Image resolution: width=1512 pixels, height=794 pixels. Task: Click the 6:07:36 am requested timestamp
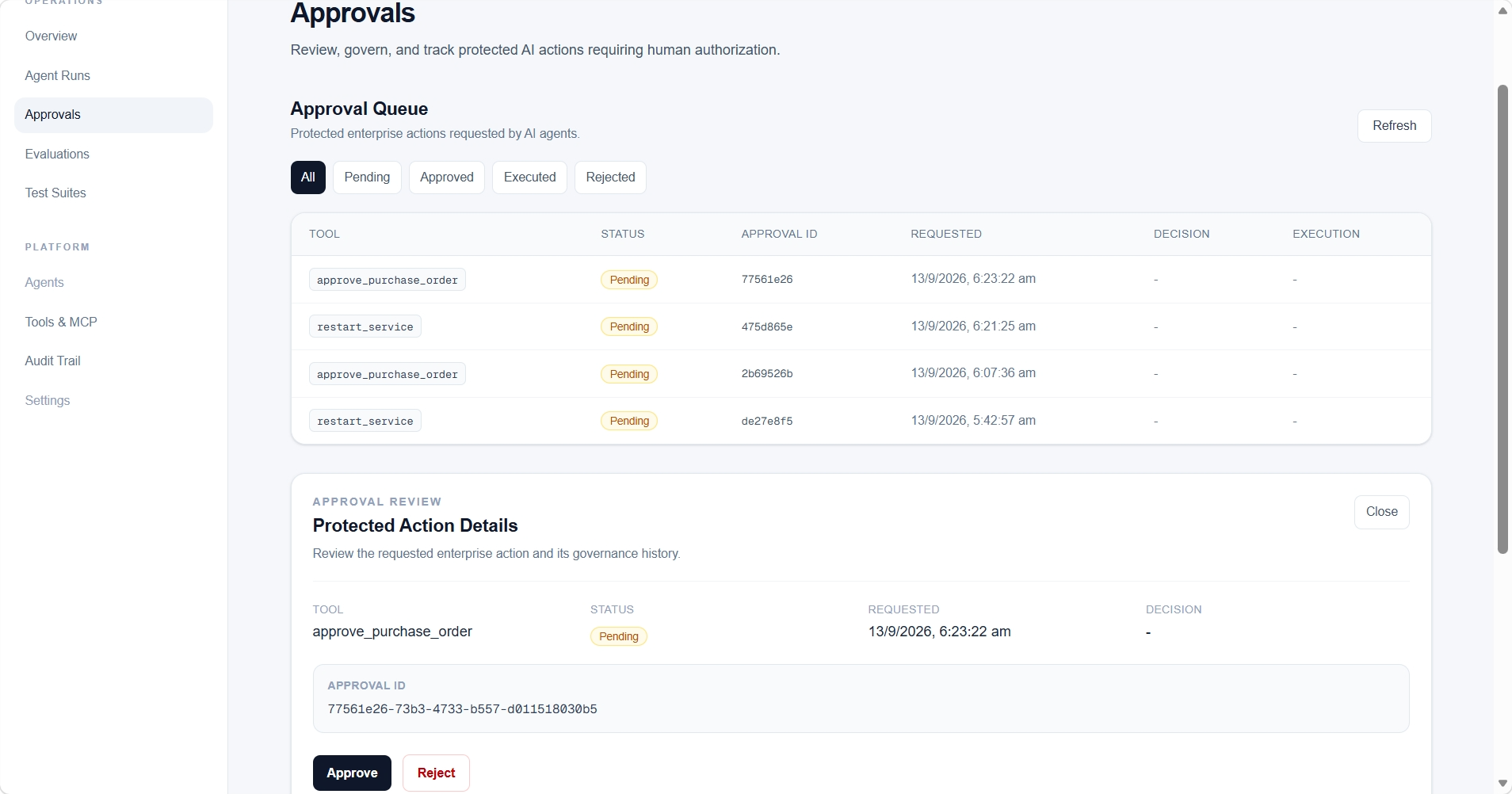click(973, 373)
